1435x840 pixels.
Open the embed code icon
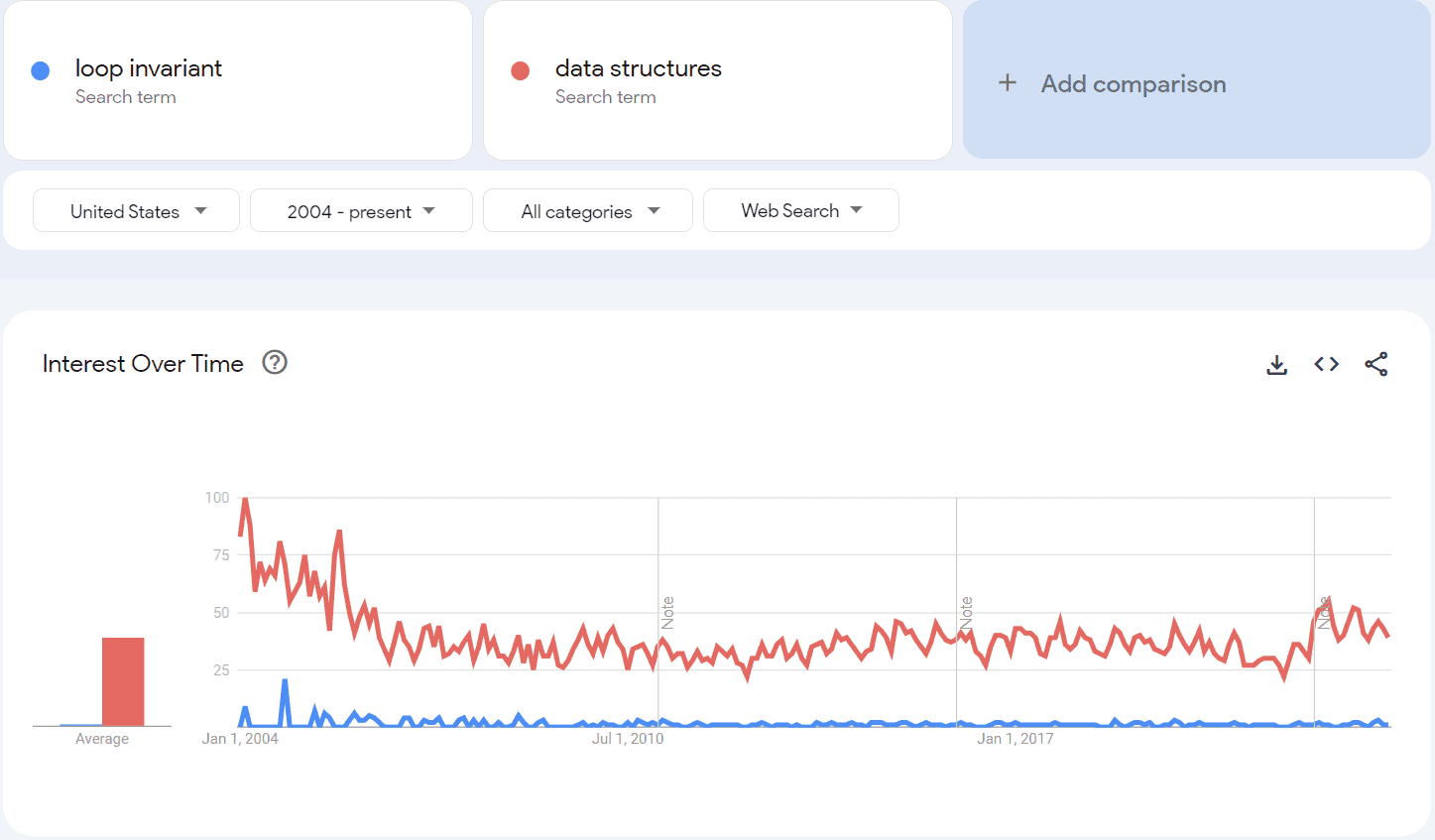pos(1326,364)
